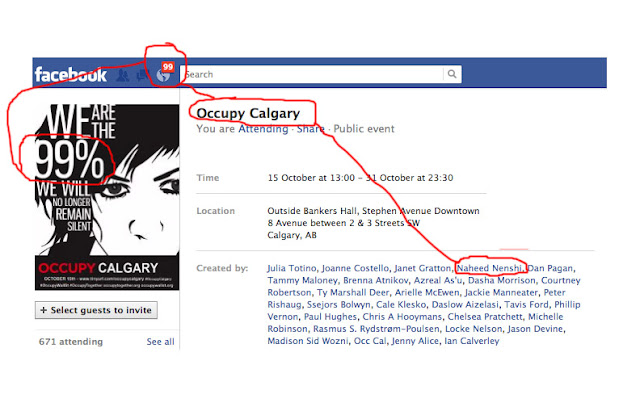Open Daslow Aizelasi's profile
This screenshot has height=407, width=640.
coord(465,305)
